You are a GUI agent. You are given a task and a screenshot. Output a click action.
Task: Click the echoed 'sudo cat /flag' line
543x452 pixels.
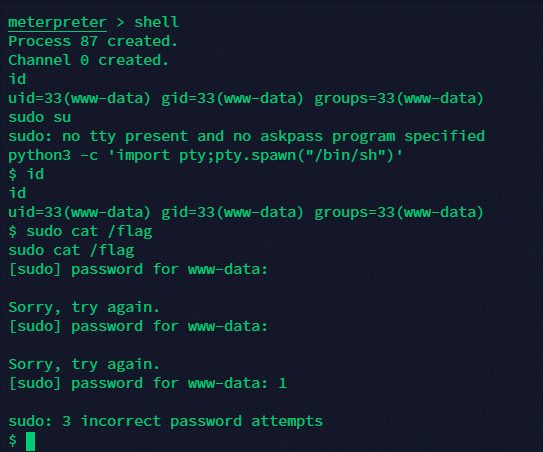(71, 250)
